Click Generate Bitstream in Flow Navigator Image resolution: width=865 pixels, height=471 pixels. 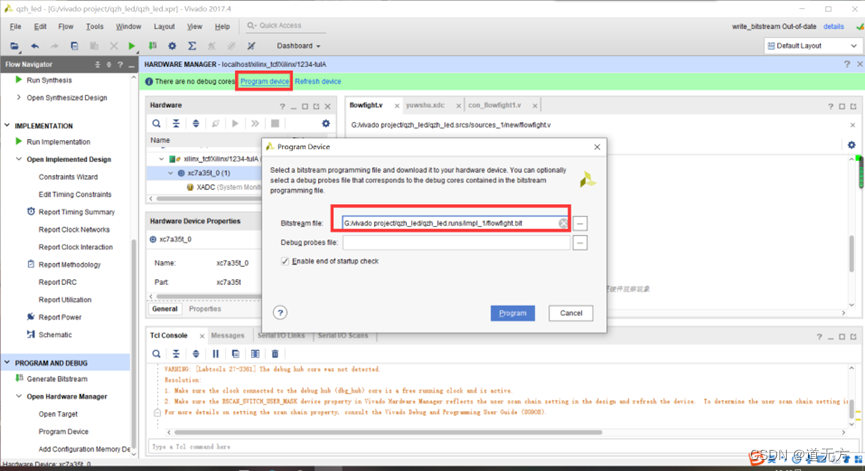click(57, 379)
